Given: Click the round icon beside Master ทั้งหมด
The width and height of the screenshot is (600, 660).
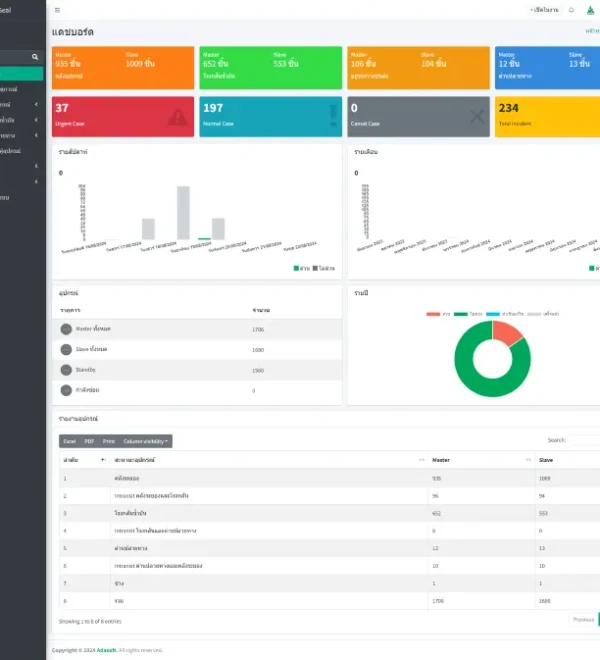Looking at the screenshot, I should pos(66,329).
